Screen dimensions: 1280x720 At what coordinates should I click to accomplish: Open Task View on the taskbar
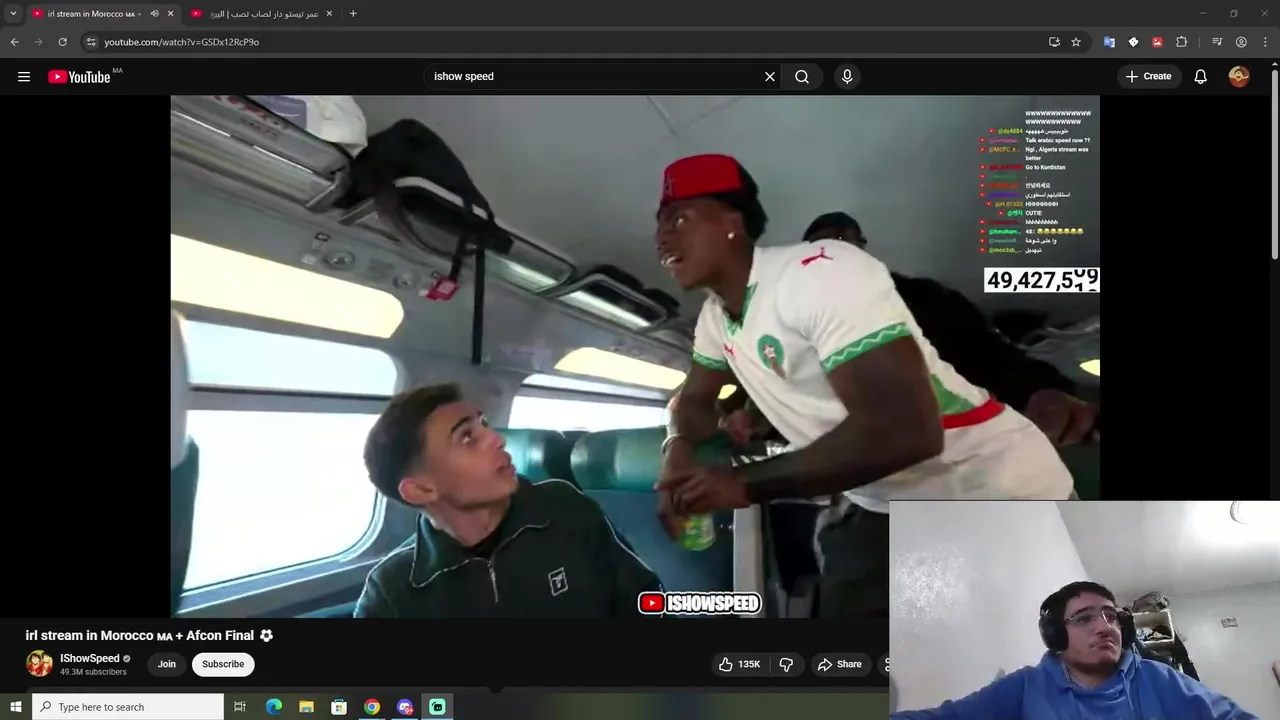click(x=240, y=707)
